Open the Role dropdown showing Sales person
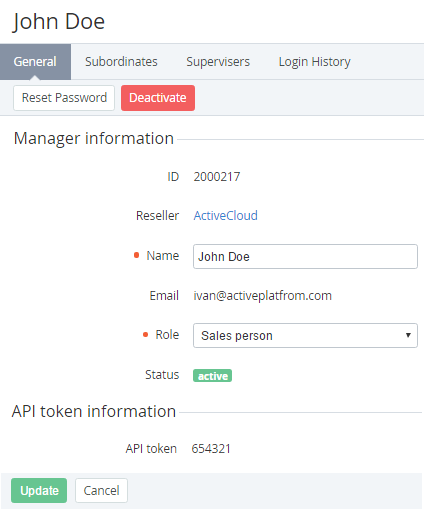The image size is (424, 511). click(305, 336)
